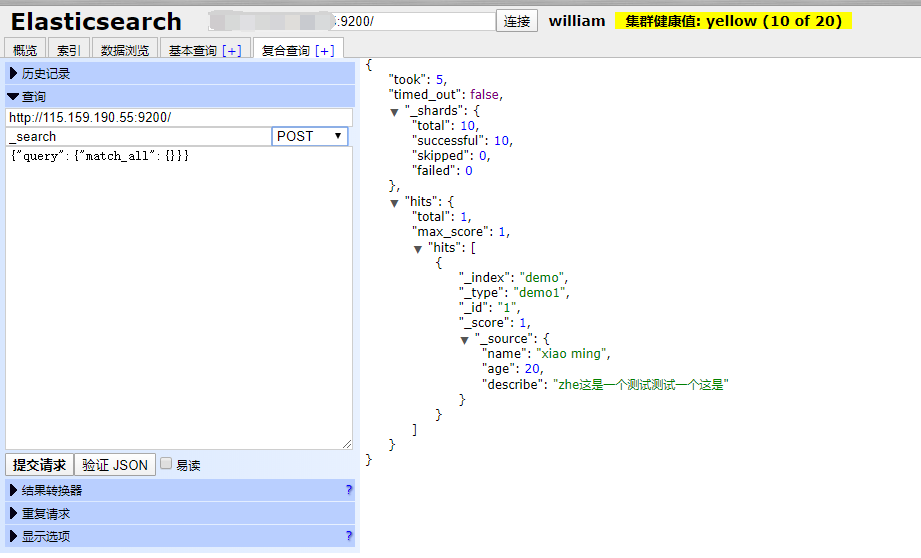Viewport: 921px width, 558px height.
Task: Open the 数据浏览 data browser tab
Action: 125,50
